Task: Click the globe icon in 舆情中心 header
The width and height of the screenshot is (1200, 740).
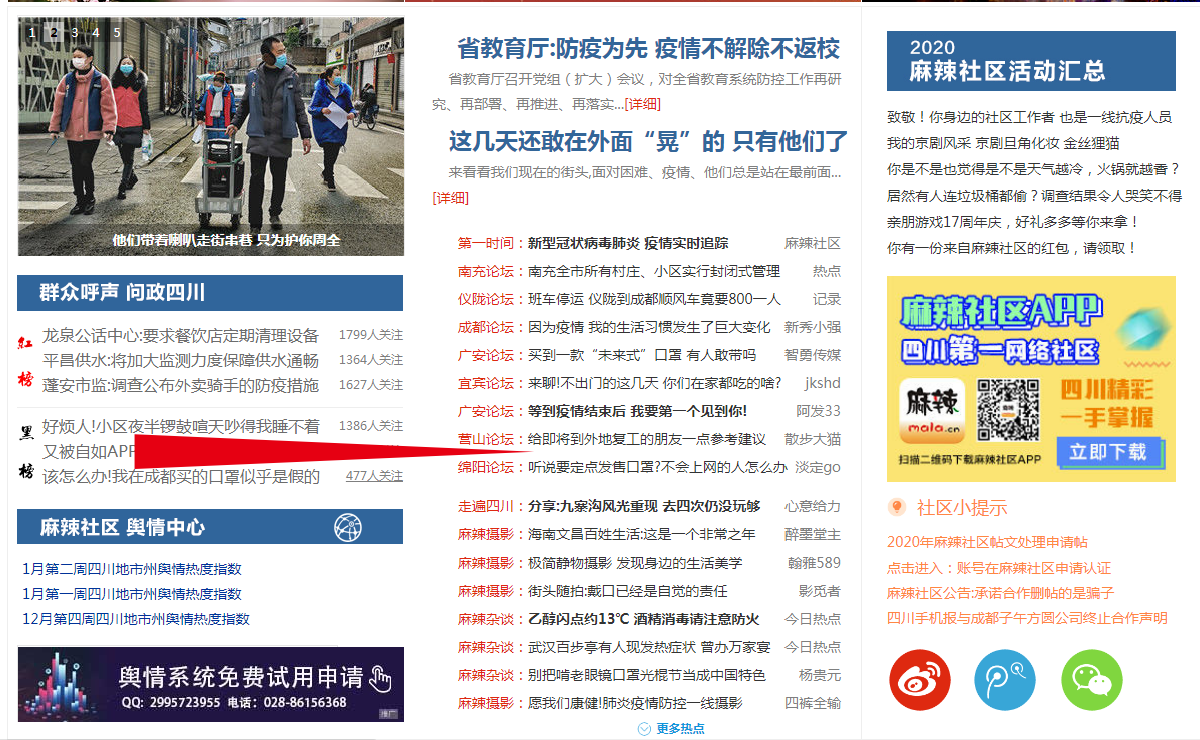Action: tap(348, 527)
